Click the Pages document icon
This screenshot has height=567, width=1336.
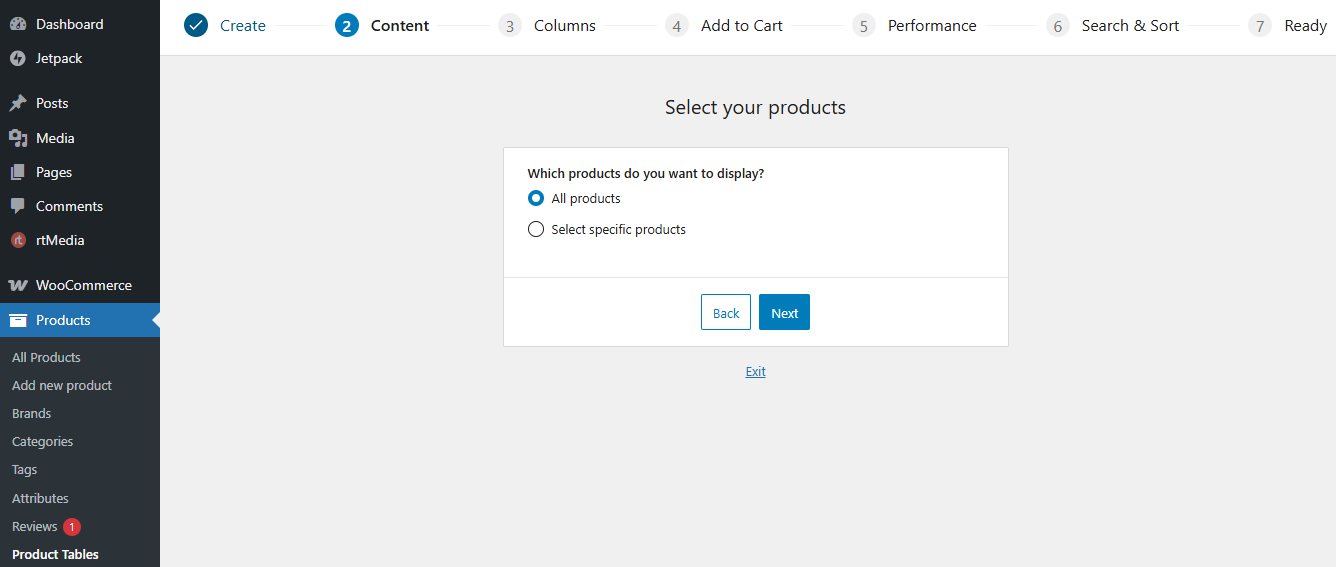[x=18, y=172]
